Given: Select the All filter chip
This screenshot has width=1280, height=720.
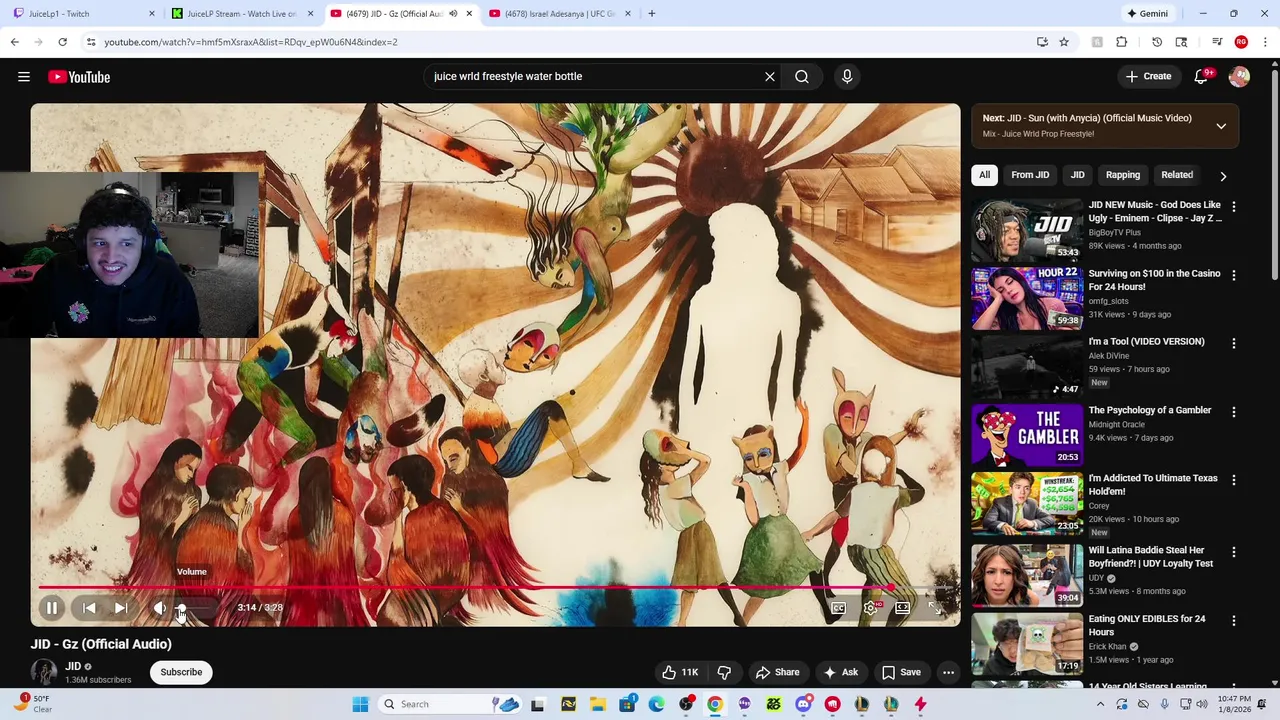Looking at the screenshot, I should [984, 175].
